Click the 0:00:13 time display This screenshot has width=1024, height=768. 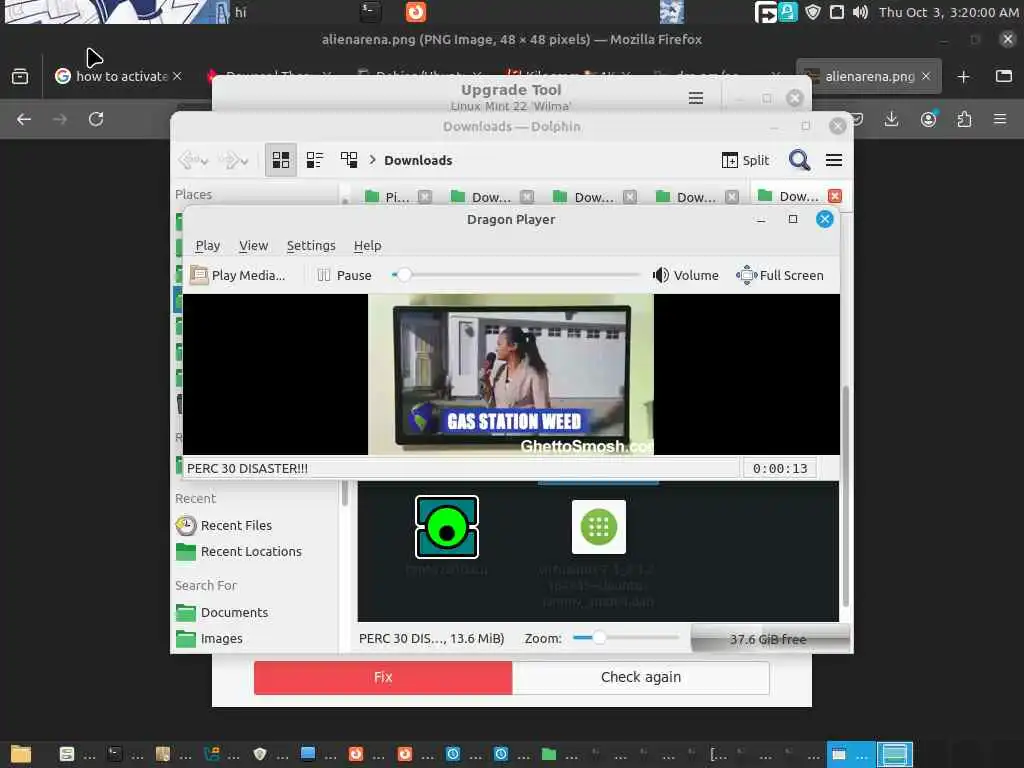(780, 468)
